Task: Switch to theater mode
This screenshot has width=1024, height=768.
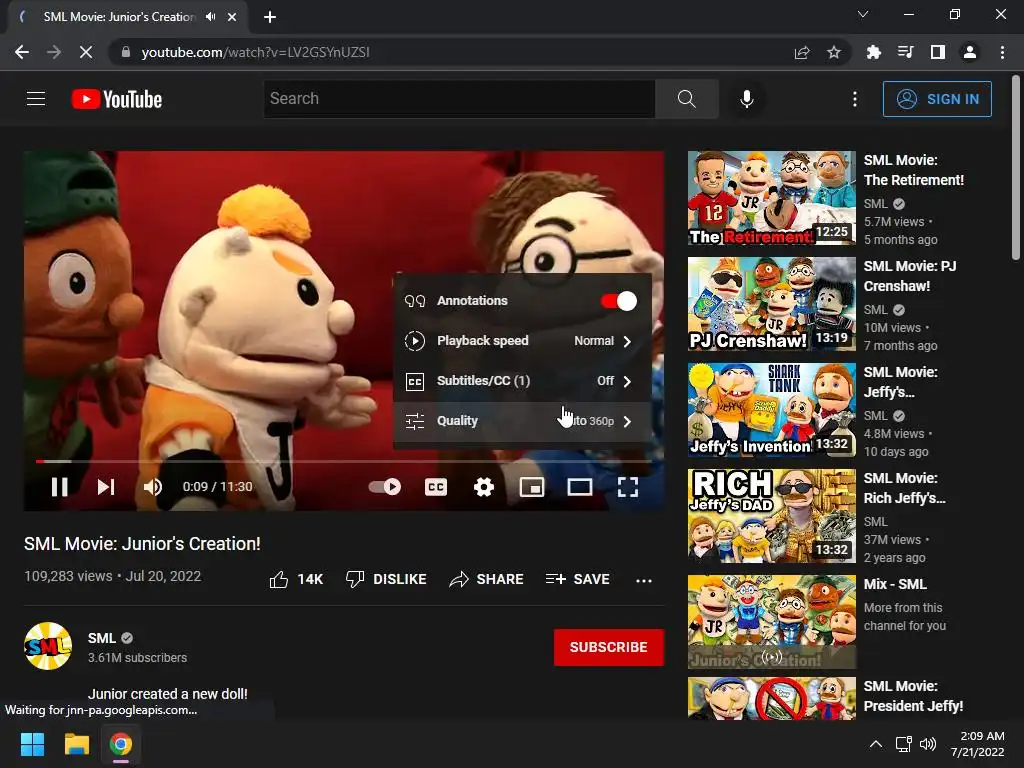Action: tap(579, 487)
